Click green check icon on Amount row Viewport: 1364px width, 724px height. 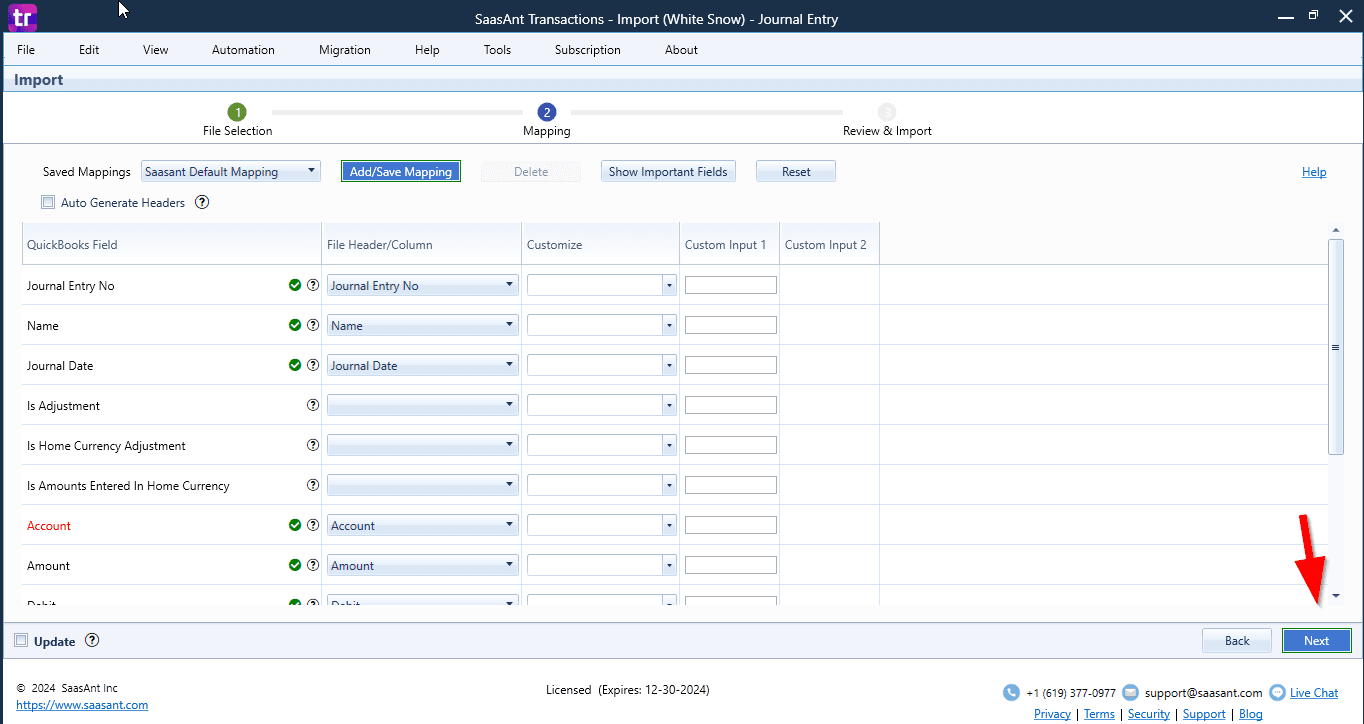295,565
